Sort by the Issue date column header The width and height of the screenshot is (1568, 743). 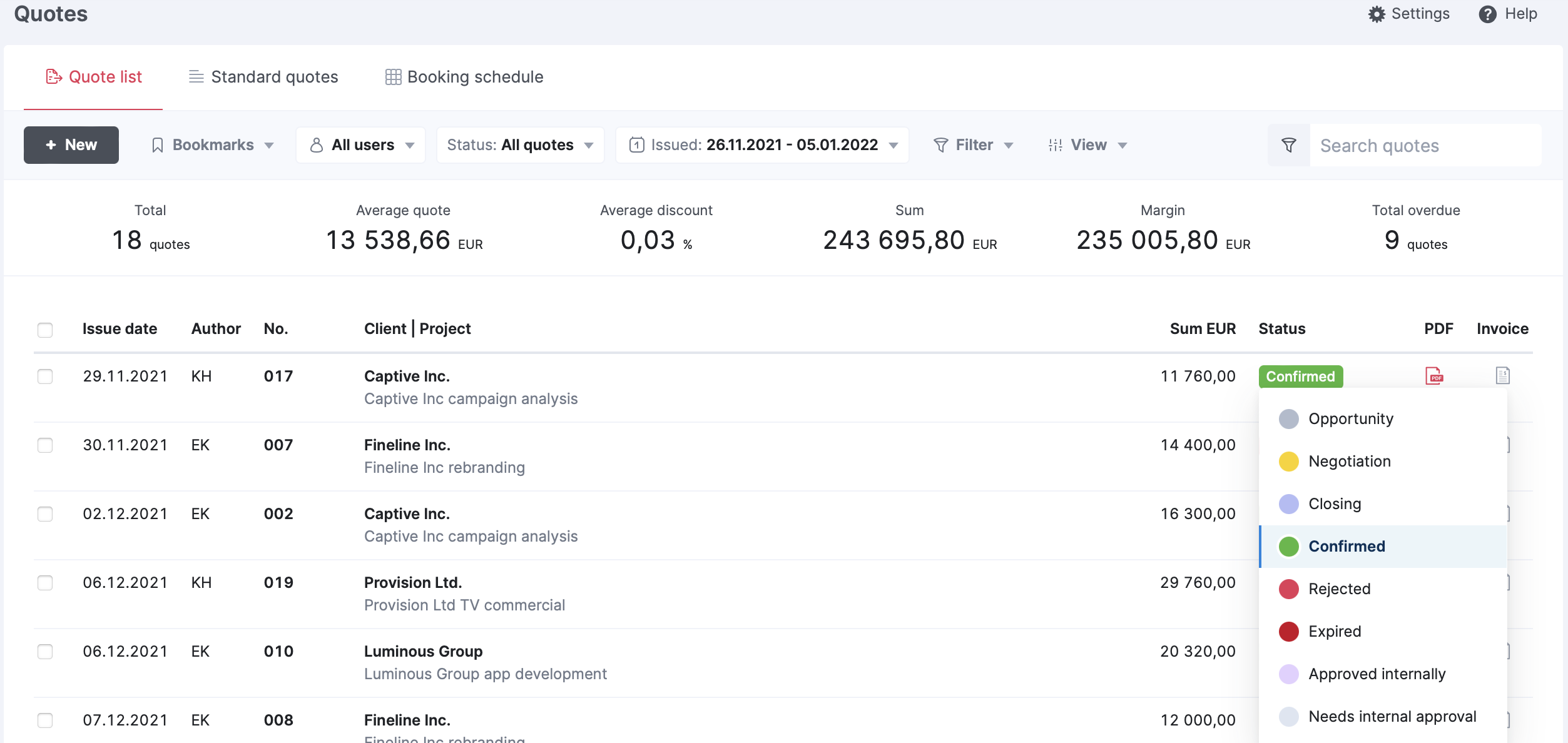point(120,328)
